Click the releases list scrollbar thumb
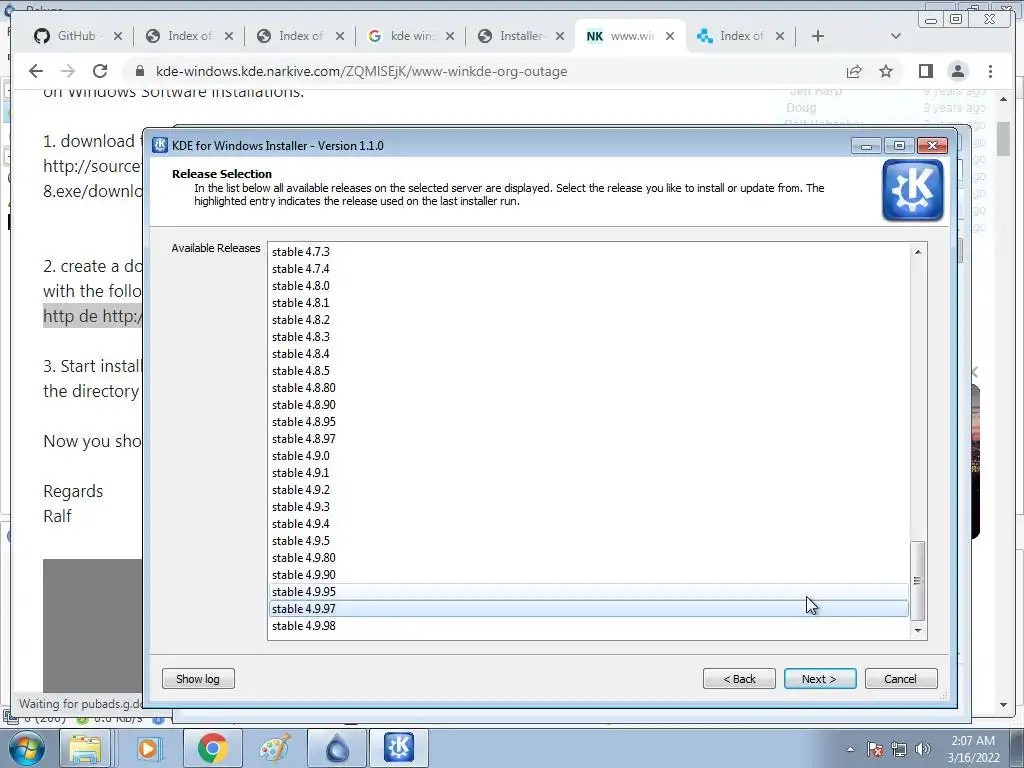The width and height of the screenshot is (1024, 768). [x=918, y=581]
